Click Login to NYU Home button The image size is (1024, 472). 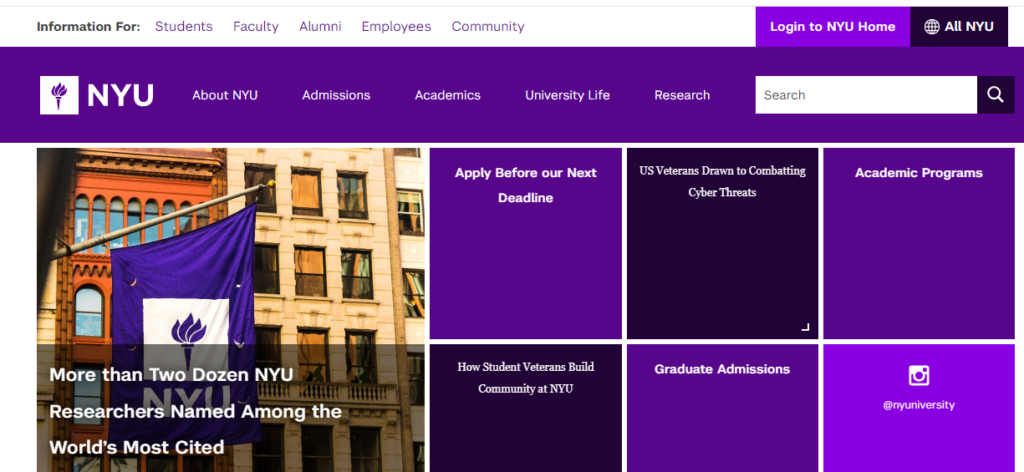(x=832, y=27)
